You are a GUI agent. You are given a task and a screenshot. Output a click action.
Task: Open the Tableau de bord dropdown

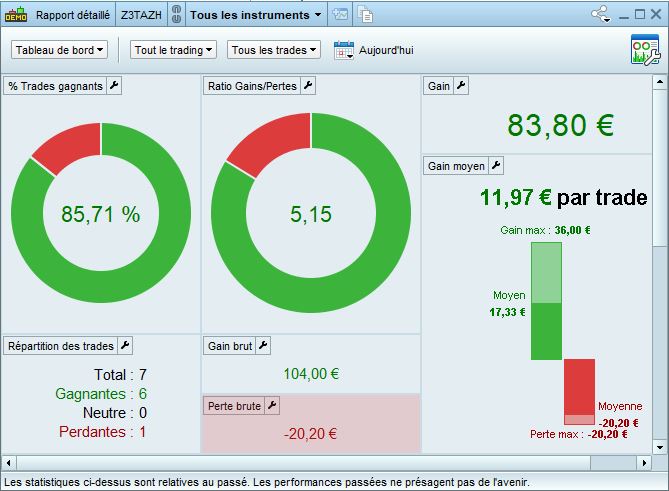click(x=59, y=50)
